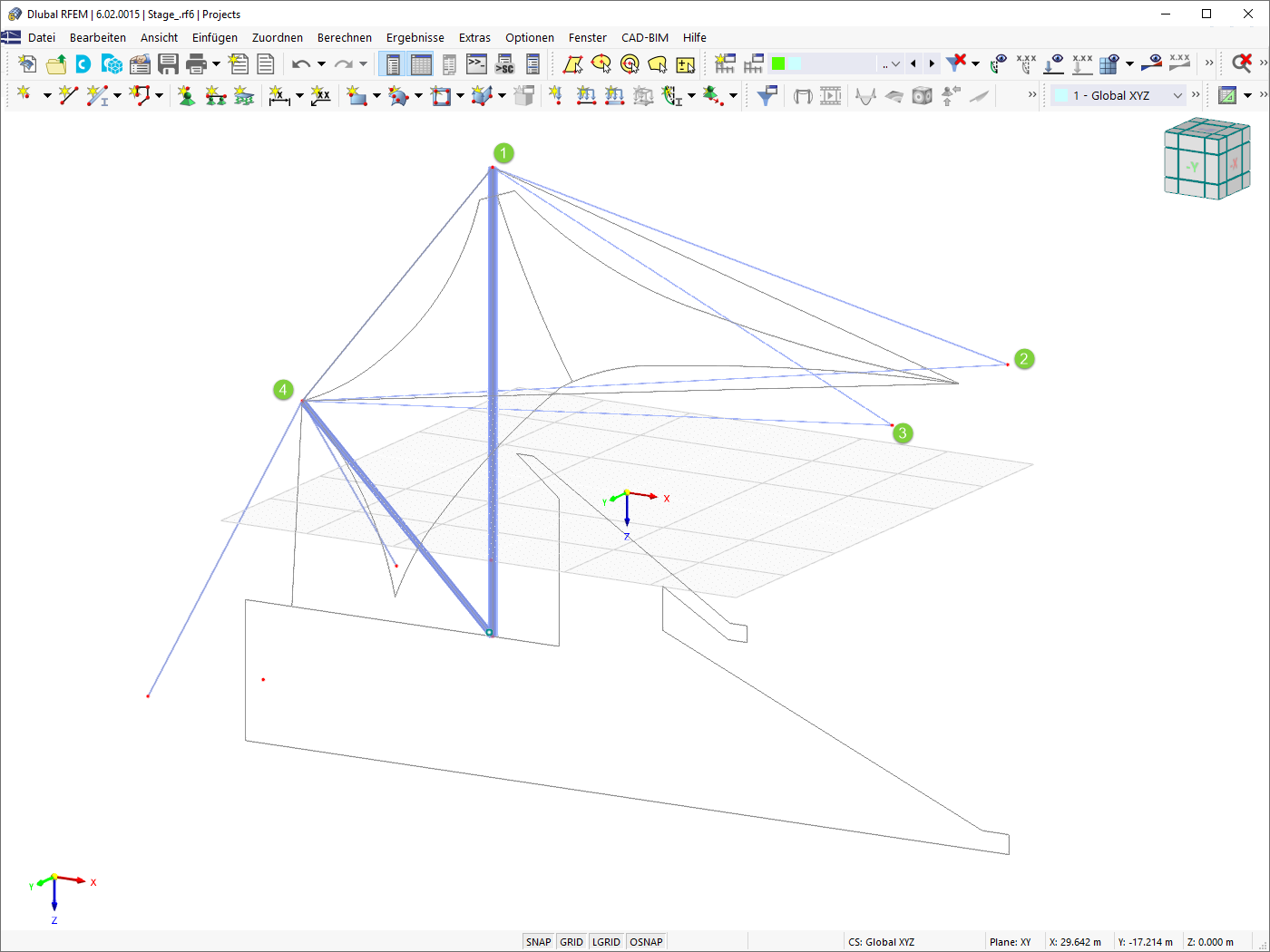Open the Bearbeiten menu
1270x952 pixels.
click(98, 37)
